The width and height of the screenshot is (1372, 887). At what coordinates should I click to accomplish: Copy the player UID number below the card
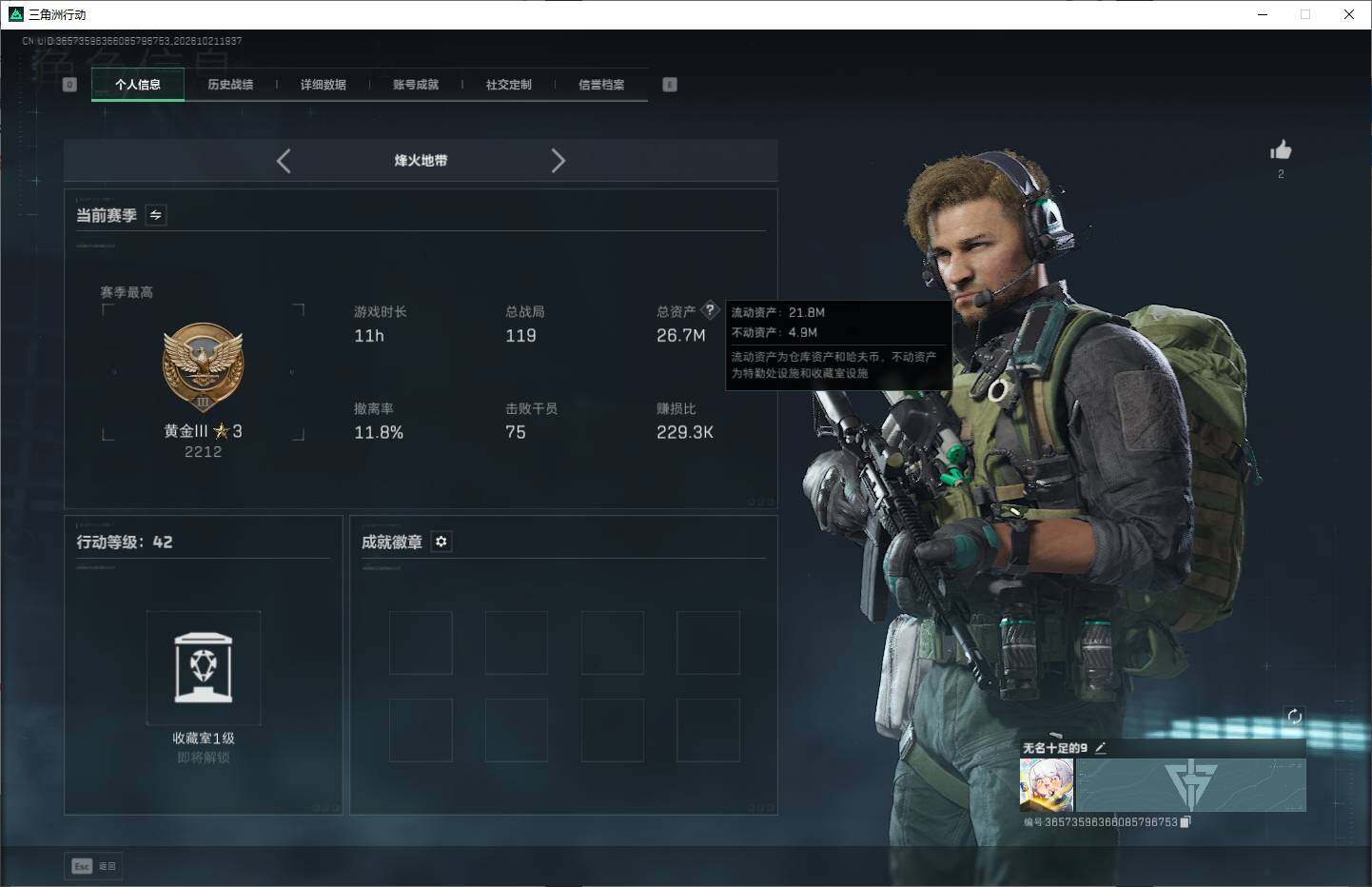[x=1185, y=822]
